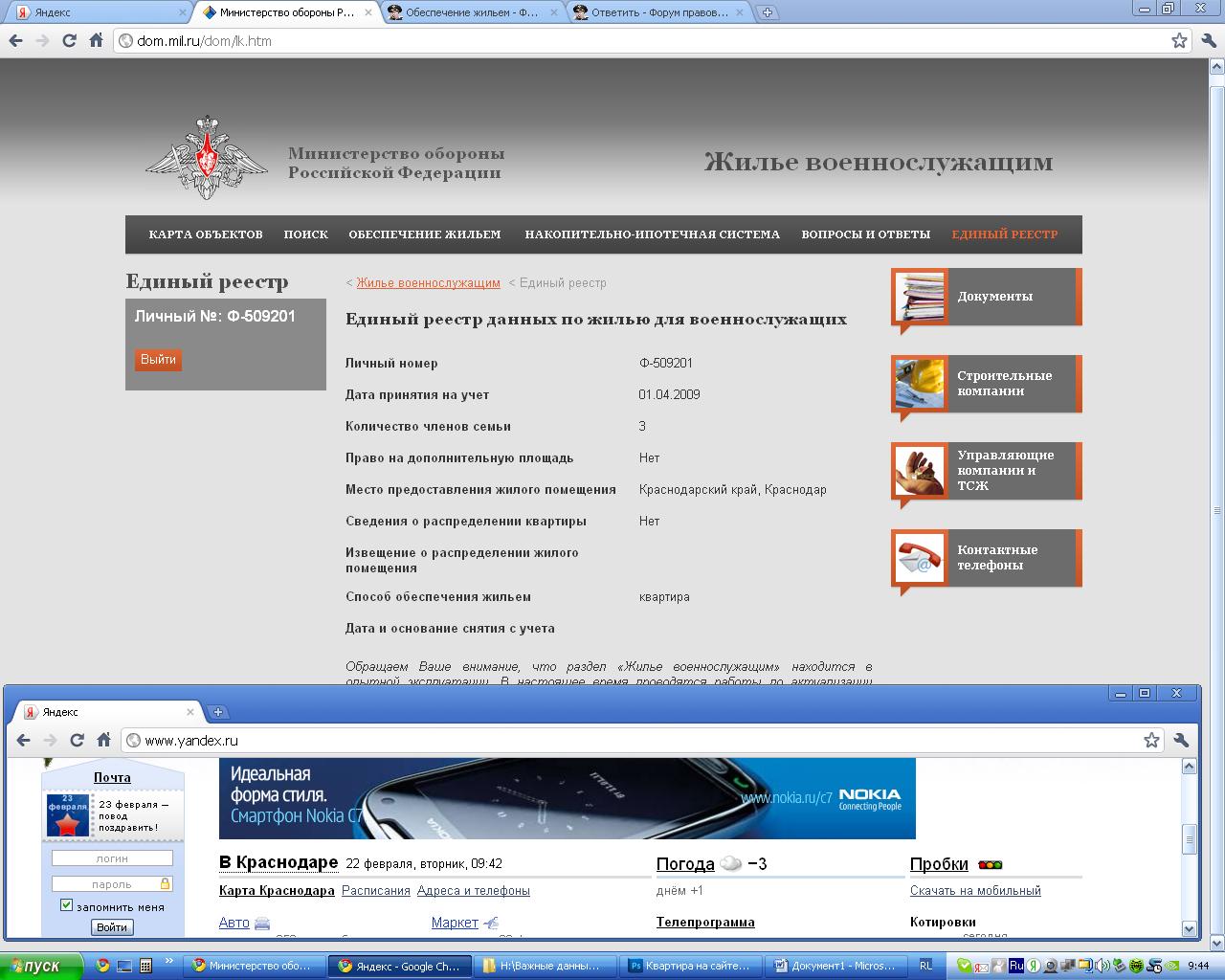Open the "Обеспечение жильем" menu item
The height and width of the screenshot is (980, 1225).
click(424, 234)
